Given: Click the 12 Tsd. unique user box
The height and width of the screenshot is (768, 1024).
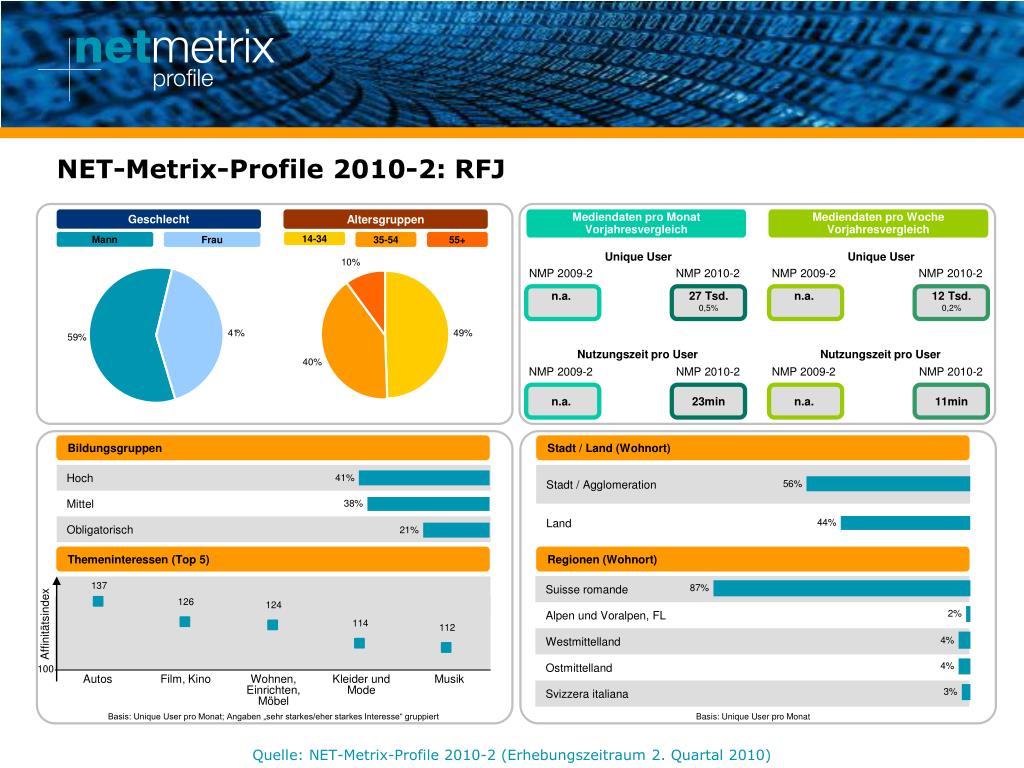Looking at the screenshot, I should click(951, 302).
